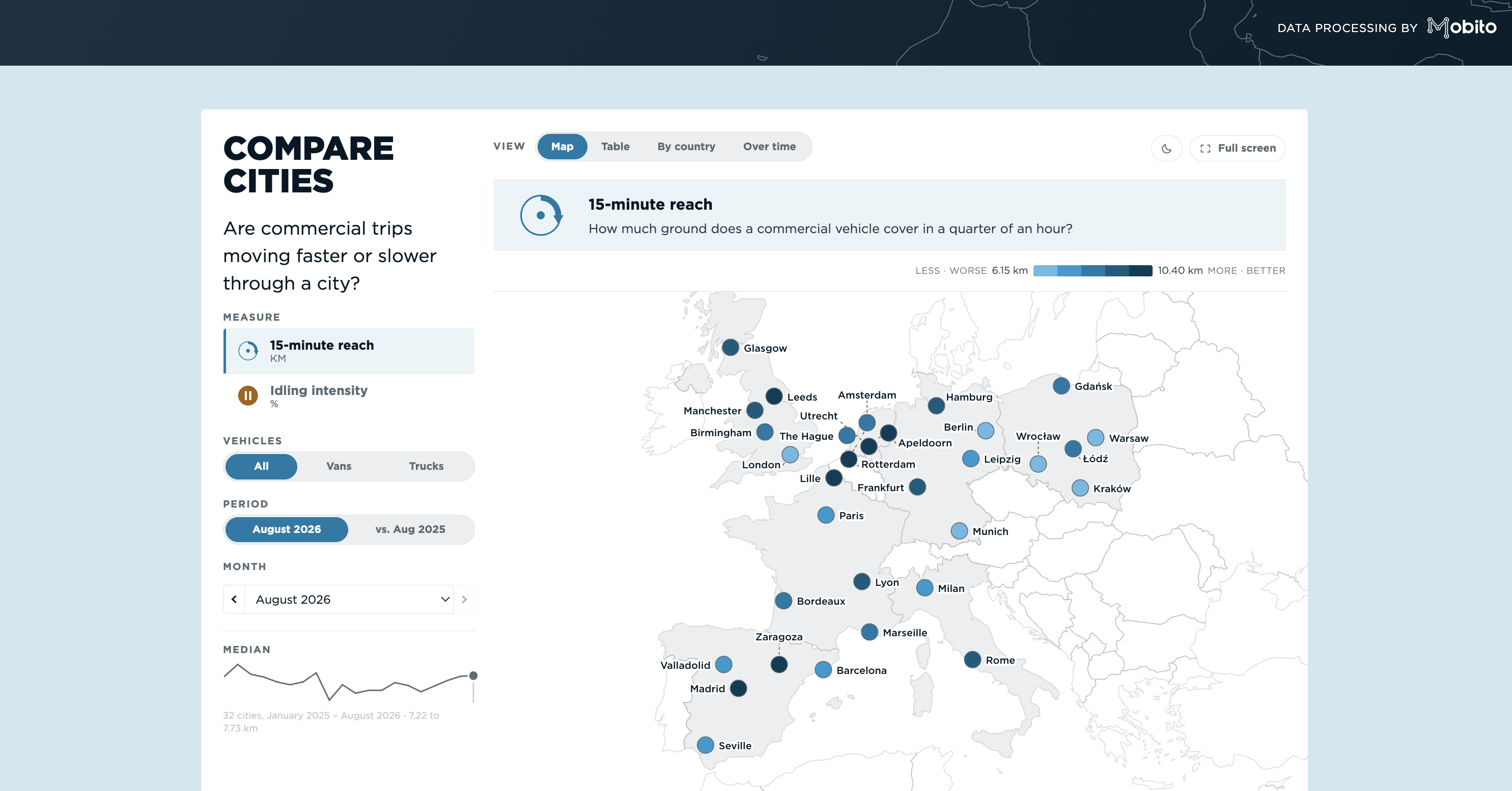This screenshot has width=1512, height=791.
Task: Select the Milan city marker
Action: click(x=925, y=588)
